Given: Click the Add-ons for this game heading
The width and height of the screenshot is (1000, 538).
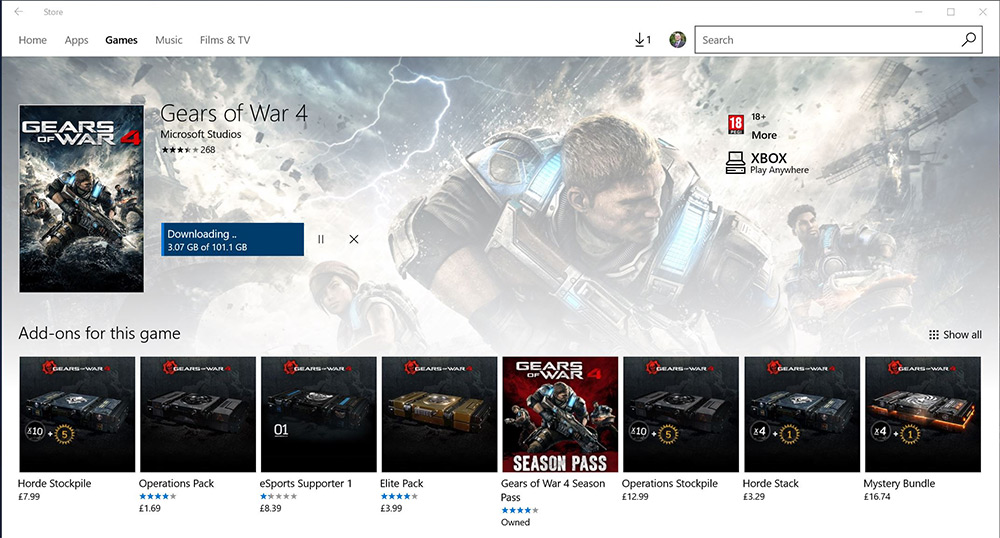Looking at the screenshot, I should point(99,333).
